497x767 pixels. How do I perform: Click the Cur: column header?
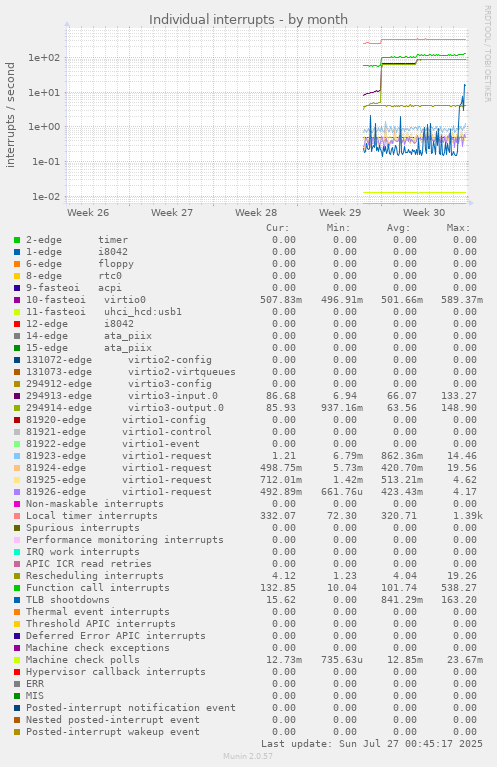point(278,228)
